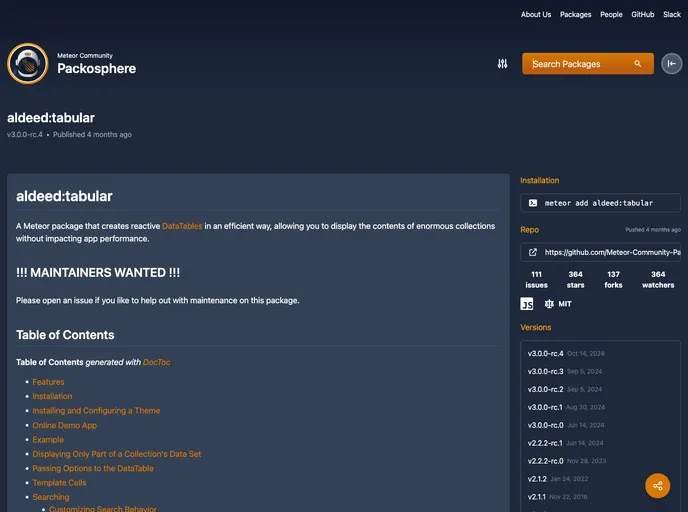Click the 364 stars stat

point(575,279)
